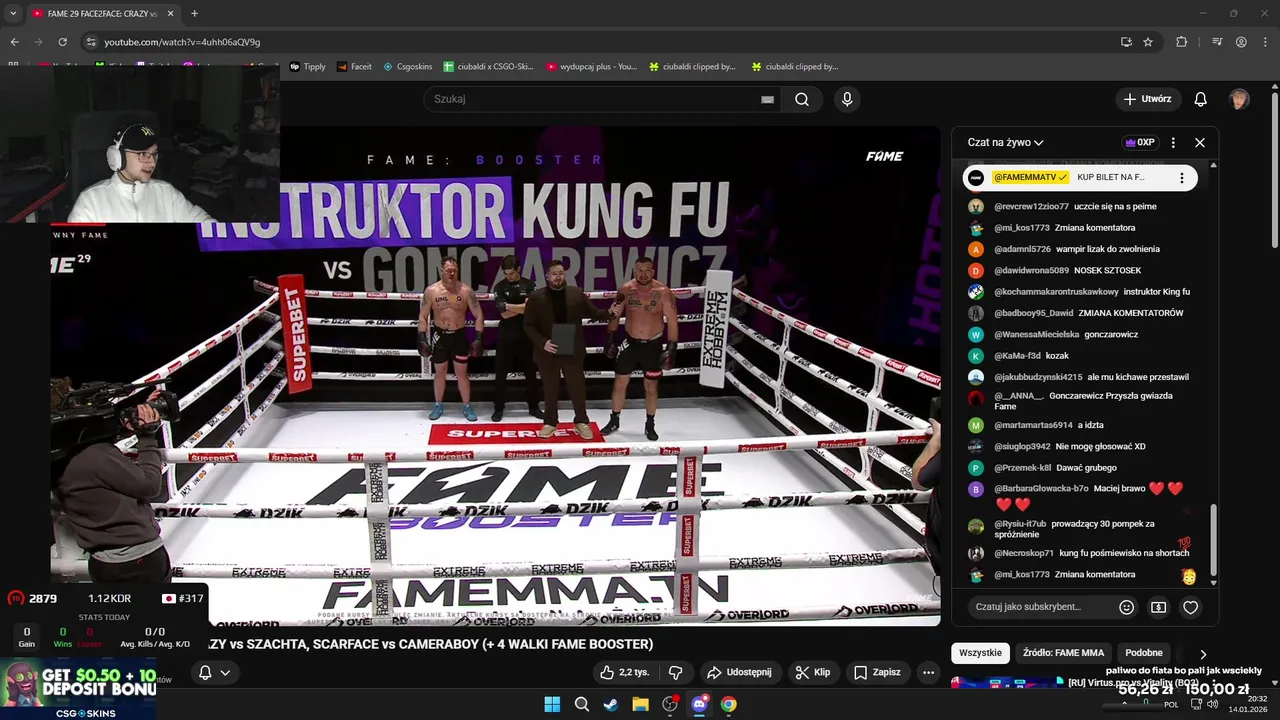Viewport: 1280px width, 720px height.
Task: Click the chat panel scrollbar
Action: tap(1215, 540)
